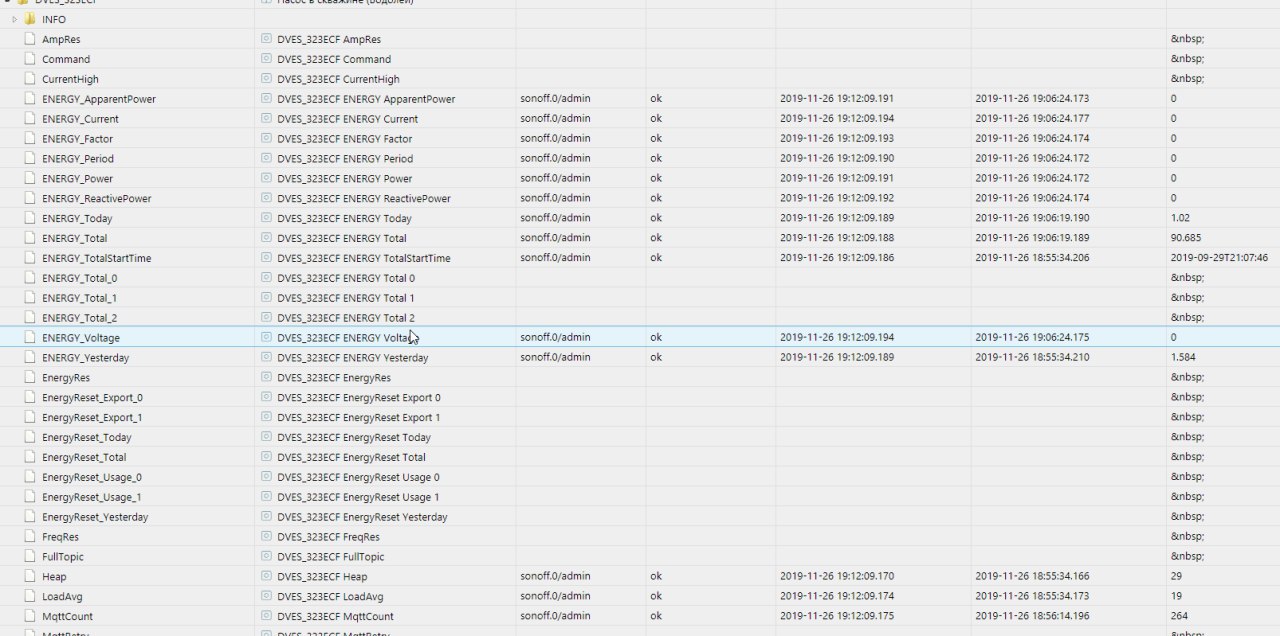
Task: Click the file icon beside ENERGY_Total
Action: point(30,238)
